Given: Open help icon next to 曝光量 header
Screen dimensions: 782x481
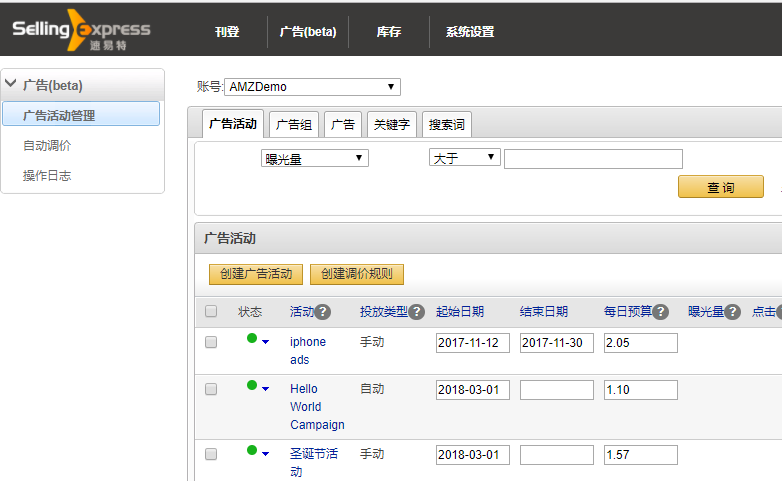Looking at the screenshot, I should pyautogui.click(x=732, y=312).
